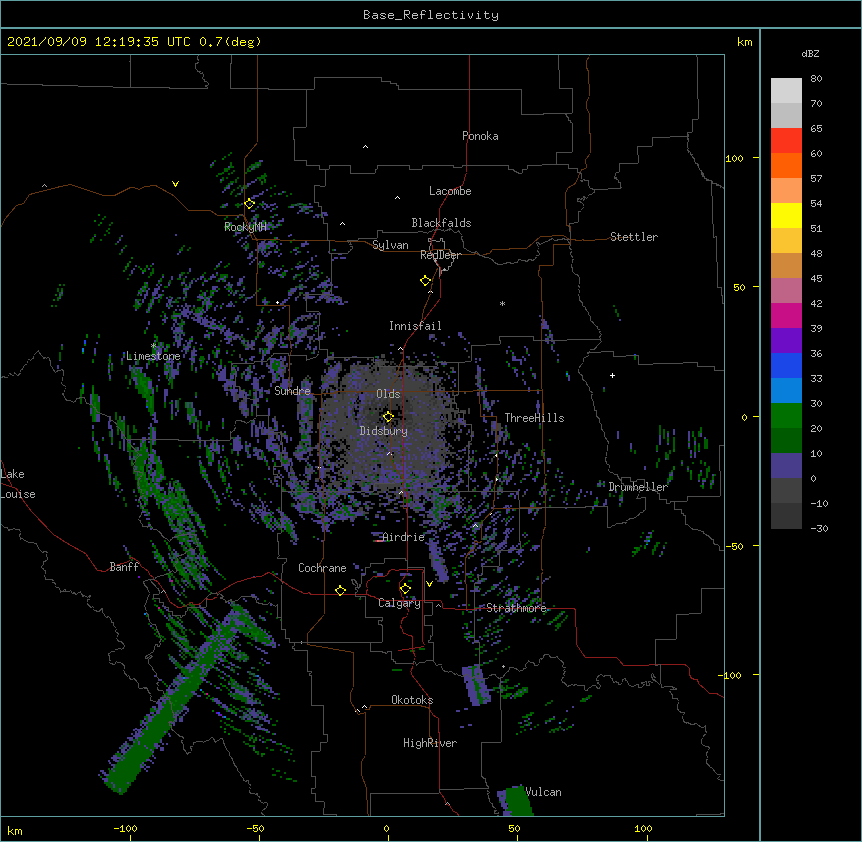Image resolution: width=862 pixels, height=842 pixels.
Task: Click the Drumheller town label
Action: [x=638, y=487]
